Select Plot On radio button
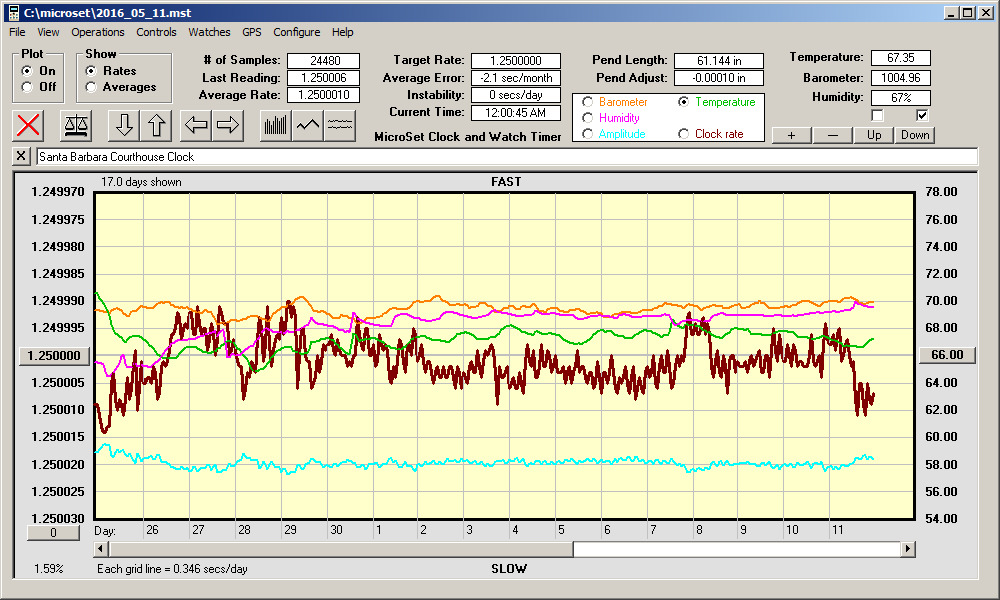The image size is (1000, 600). click(27, 71)
